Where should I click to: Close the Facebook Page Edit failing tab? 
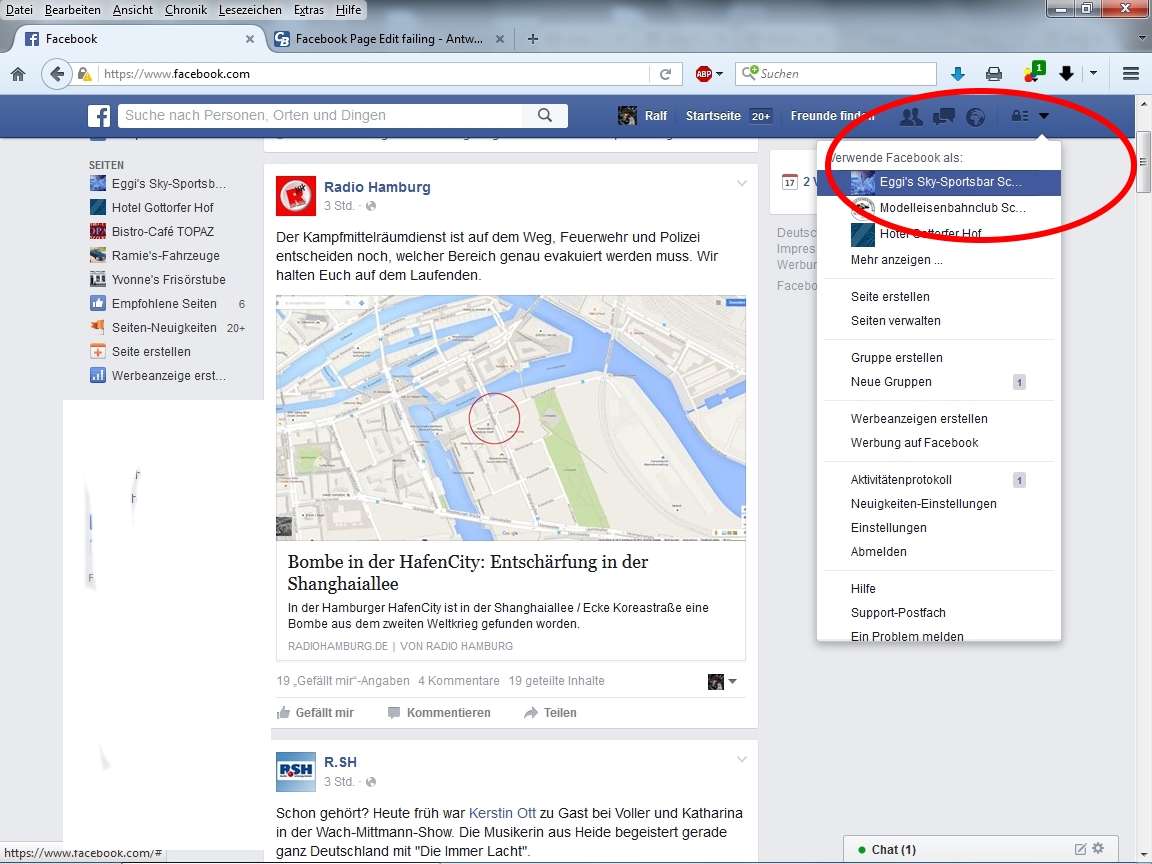[x=500, y=39]
